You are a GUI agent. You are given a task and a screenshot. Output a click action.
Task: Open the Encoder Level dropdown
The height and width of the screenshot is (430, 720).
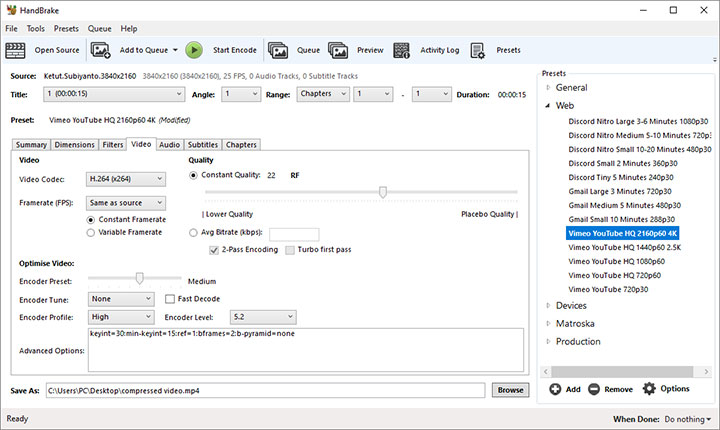(x=263, y=317)
